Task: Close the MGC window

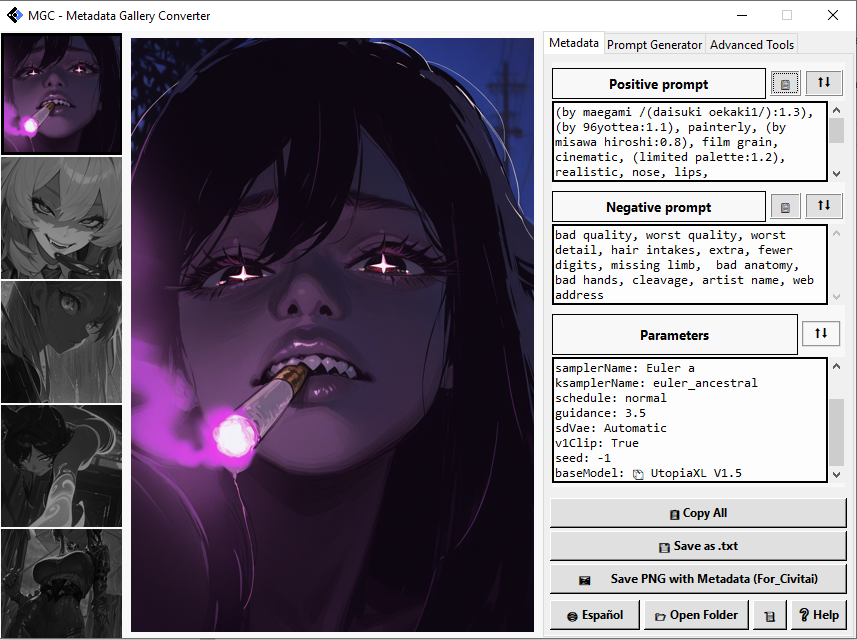Action: pyautogui.click(x=832, y=15)
